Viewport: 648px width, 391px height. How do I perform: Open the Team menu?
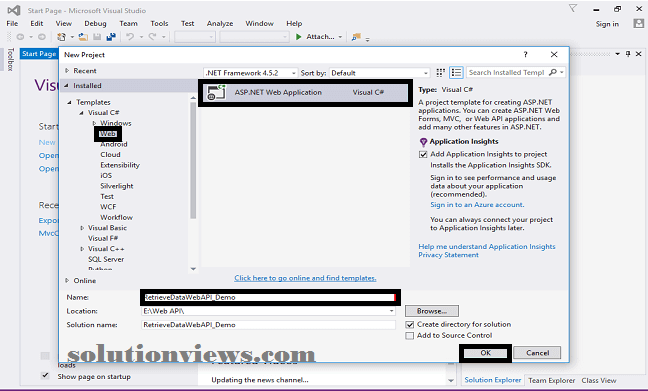(129, 24)
